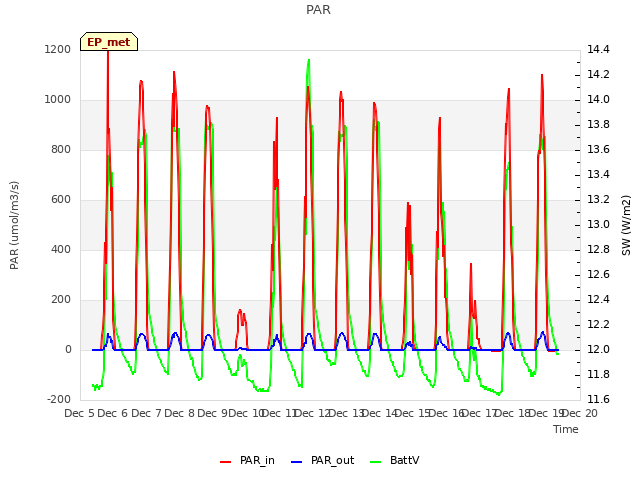The width and height of the screenshot is (640, 480).
Task: Click the SW (W/m2) right axis label
Action: 626,225
